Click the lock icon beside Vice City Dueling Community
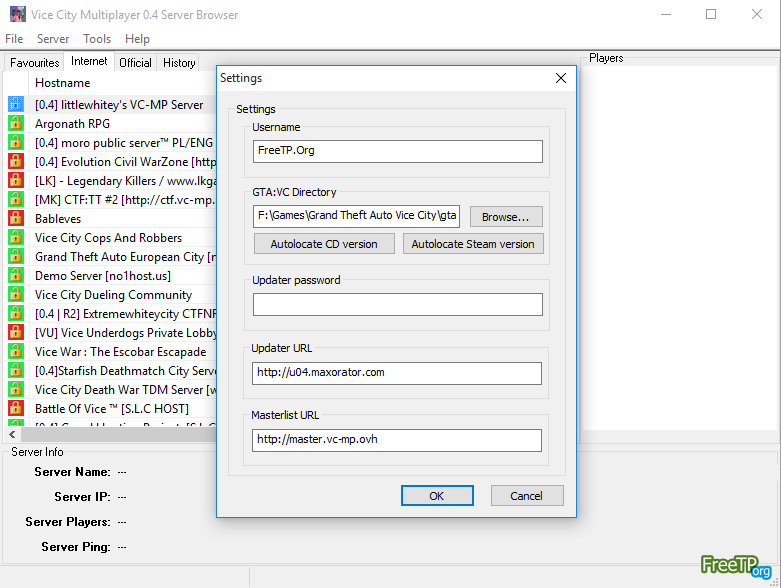 (15, 294)
